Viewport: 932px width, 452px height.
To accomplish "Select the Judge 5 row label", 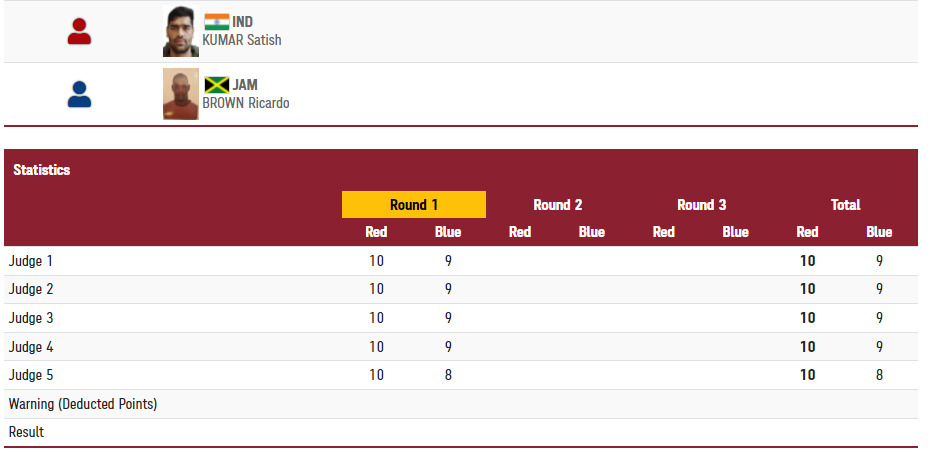I will coord(31,375).
